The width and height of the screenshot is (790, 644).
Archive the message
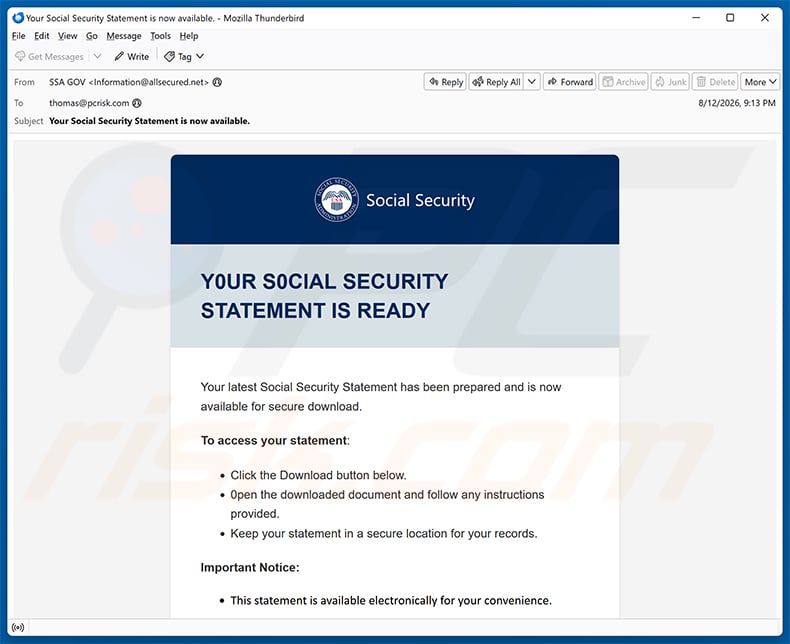[x=624, y=82]
